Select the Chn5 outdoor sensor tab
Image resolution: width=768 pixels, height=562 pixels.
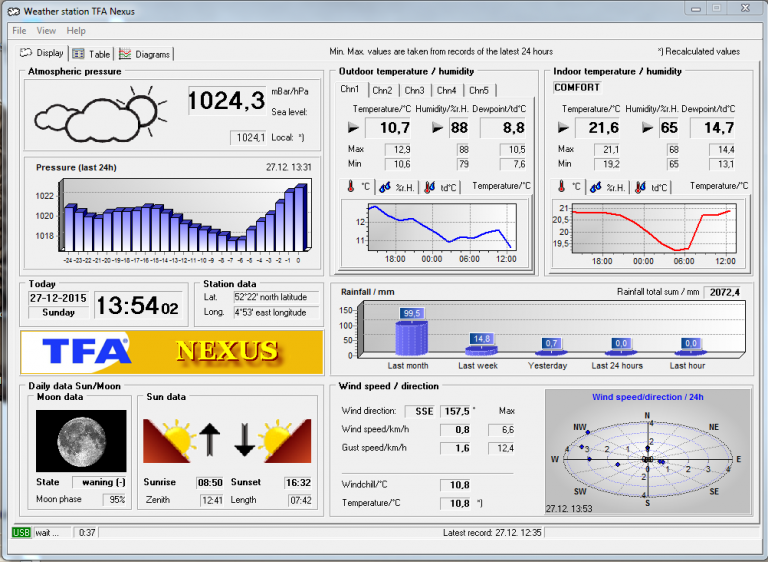479,91
